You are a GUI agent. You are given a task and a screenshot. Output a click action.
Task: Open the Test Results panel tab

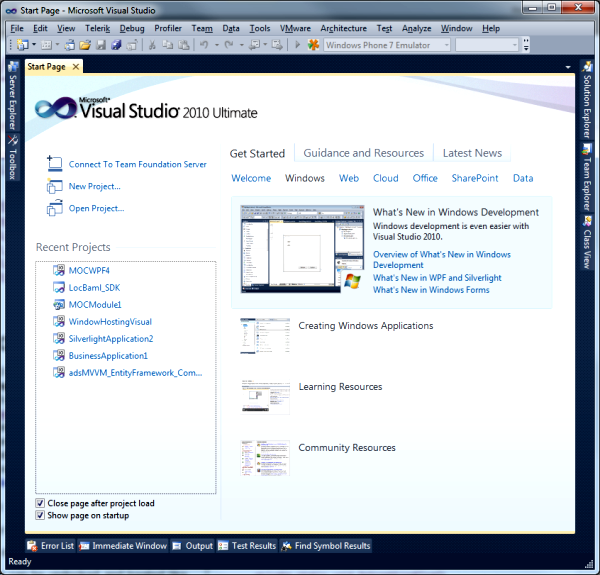click(247, 546)
